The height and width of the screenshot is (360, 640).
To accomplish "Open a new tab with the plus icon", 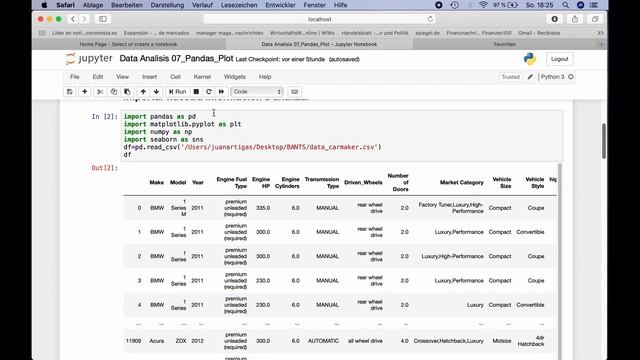I will pyautogui.click(x=602, y=44).
